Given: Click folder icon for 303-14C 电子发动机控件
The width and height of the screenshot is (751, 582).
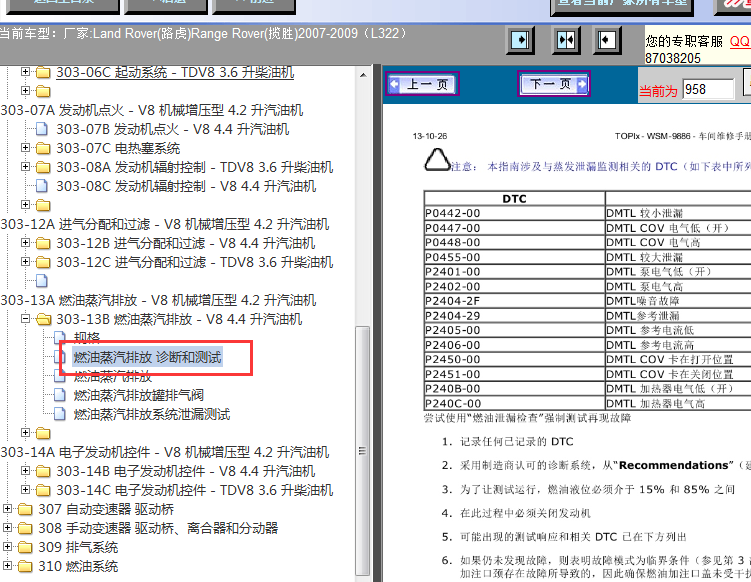Looking at the screenshot, I should coord(43,490).
